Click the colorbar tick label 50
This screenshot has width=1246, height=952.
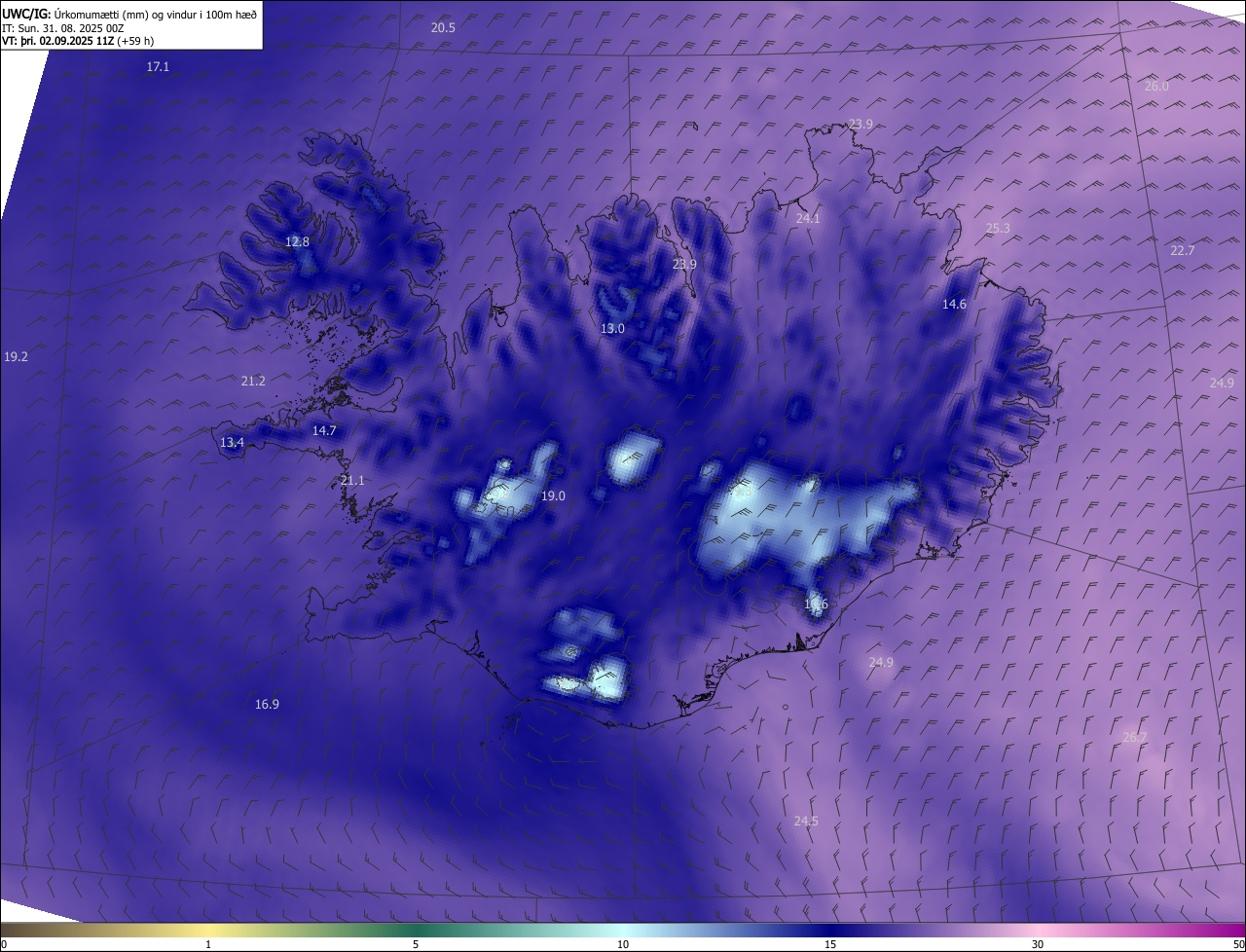point(1239,944)
